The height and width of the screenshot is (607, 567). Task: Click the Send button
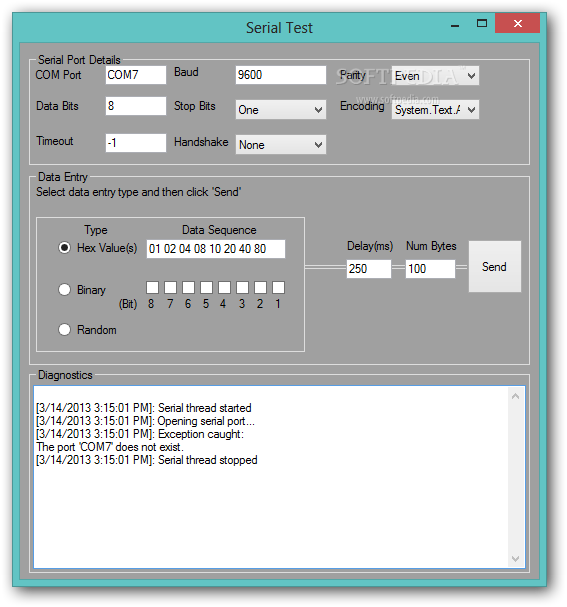(495, 266)
